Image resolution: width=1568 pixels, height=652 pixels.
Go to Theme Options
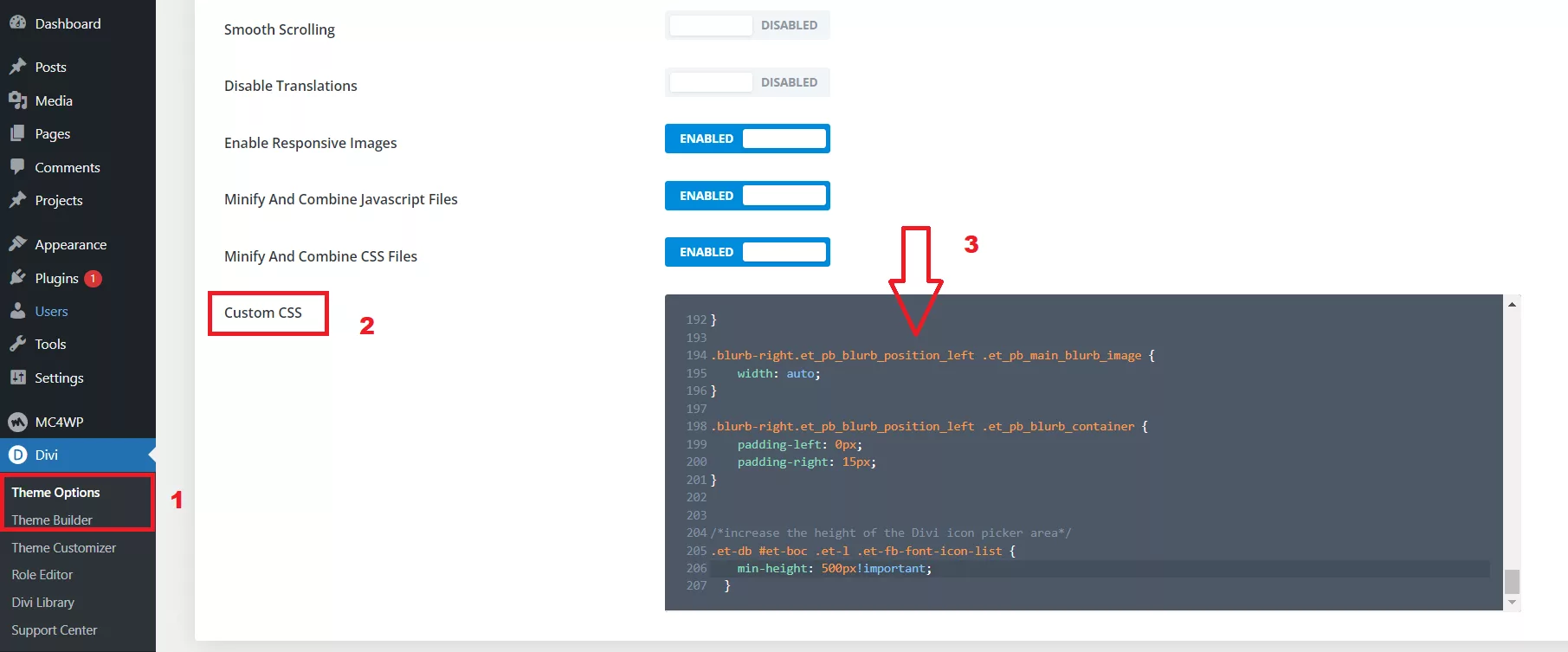click(x=55, y=492)
